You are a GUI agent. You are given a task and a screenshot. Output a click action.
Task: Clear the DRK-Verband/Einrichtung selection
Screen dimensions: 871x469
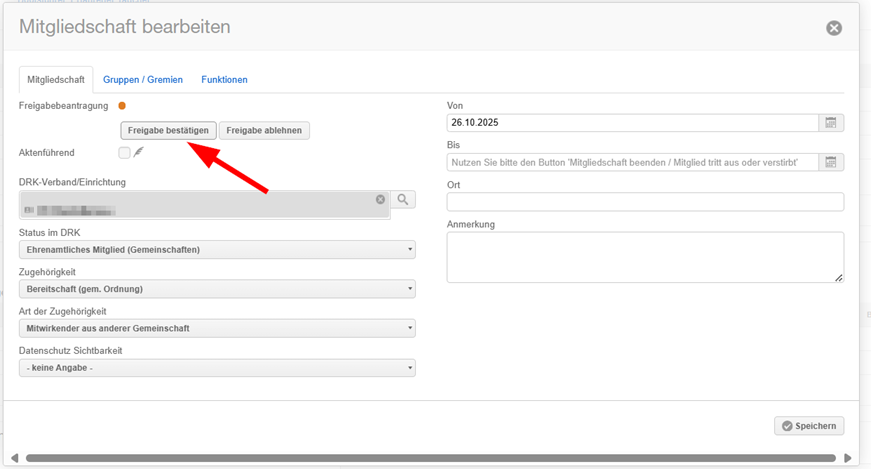[x=380, y=200]
